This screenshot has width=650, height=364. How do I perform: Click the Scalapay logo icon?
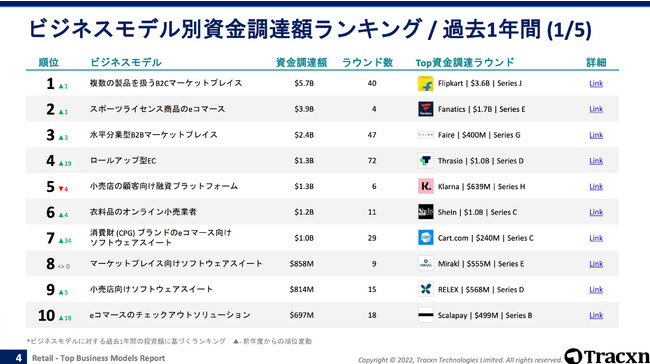(425, 315)
